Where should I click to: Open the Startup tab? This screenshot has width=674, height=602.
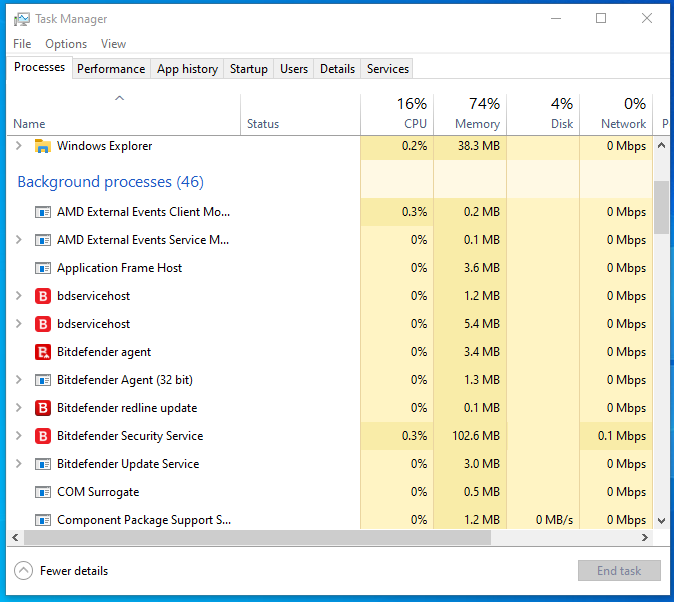pos(248,69)
